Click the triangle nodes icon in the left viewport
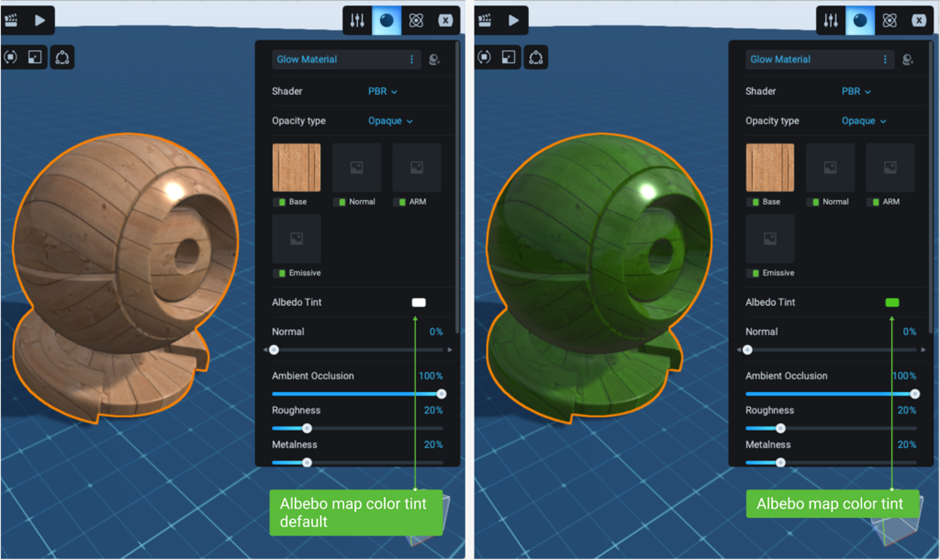 [x=62, y=58]
